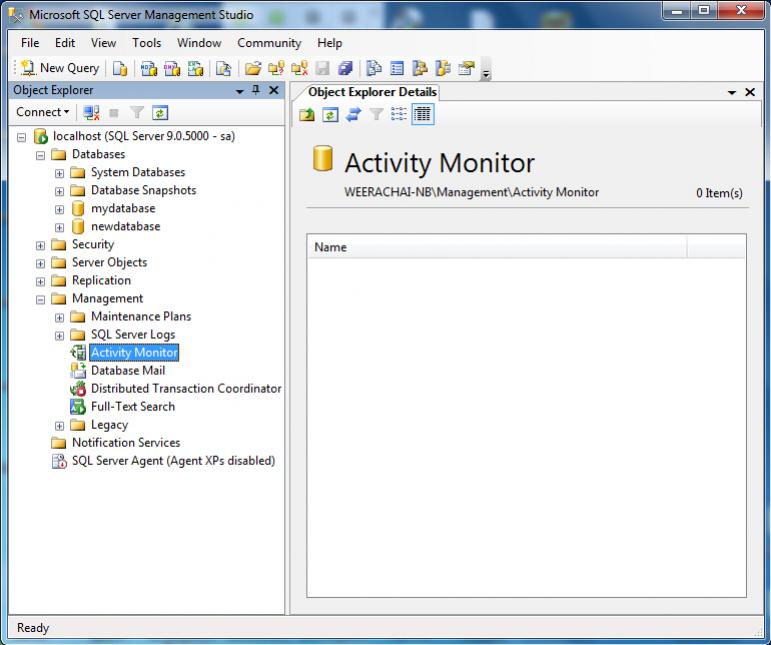Collapse the localhost server node
The image size is (771, 645).
(22, 137)
